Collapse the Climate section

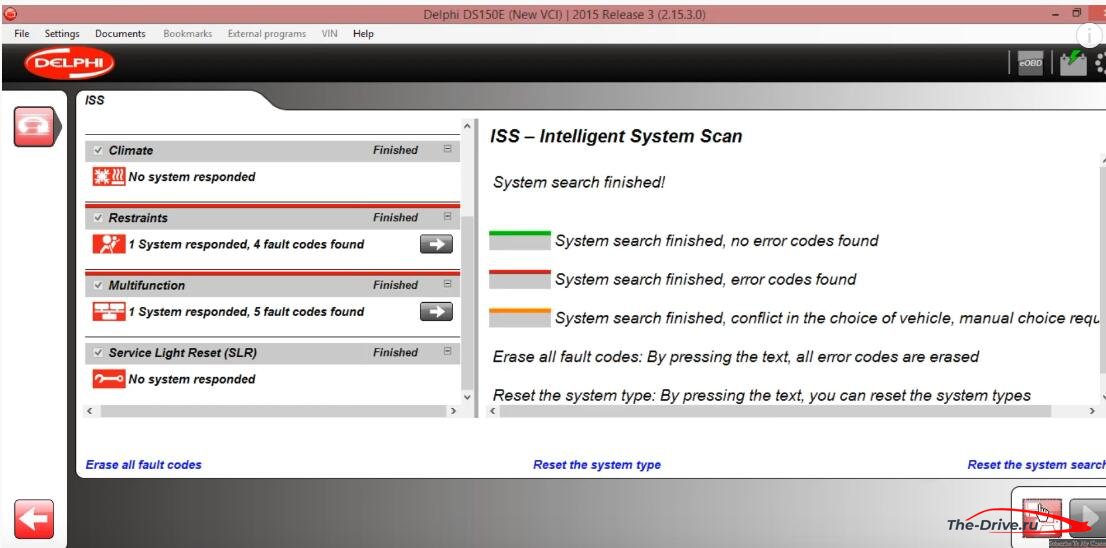447,150
